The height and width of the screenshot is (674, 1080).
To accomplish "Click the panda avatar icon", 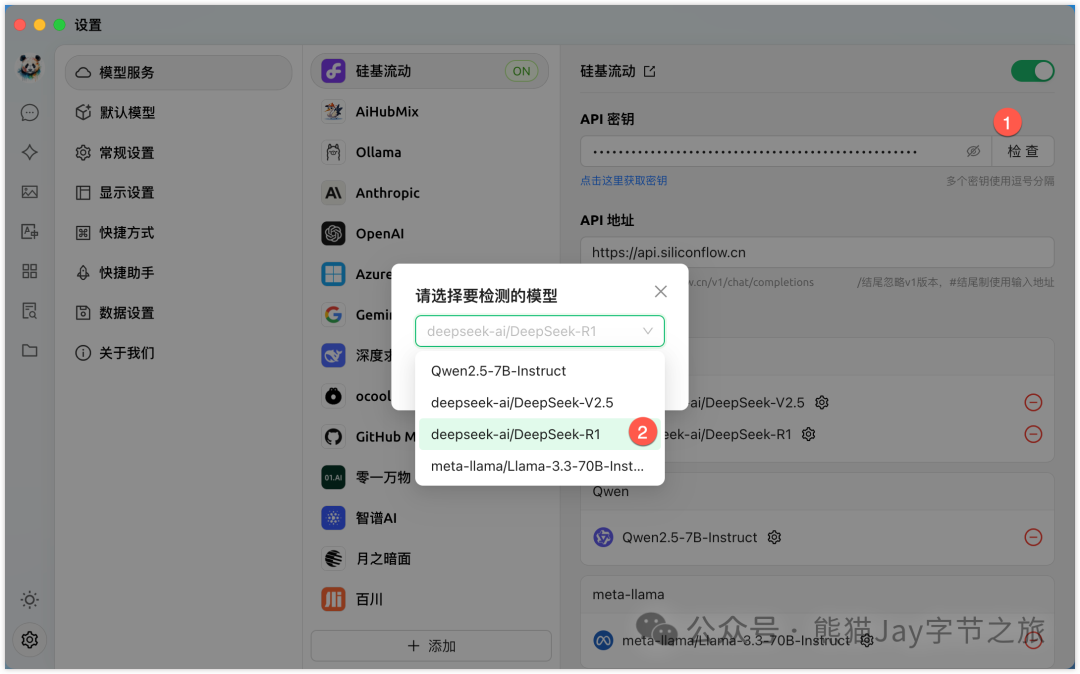I will [x=30, y=67].
